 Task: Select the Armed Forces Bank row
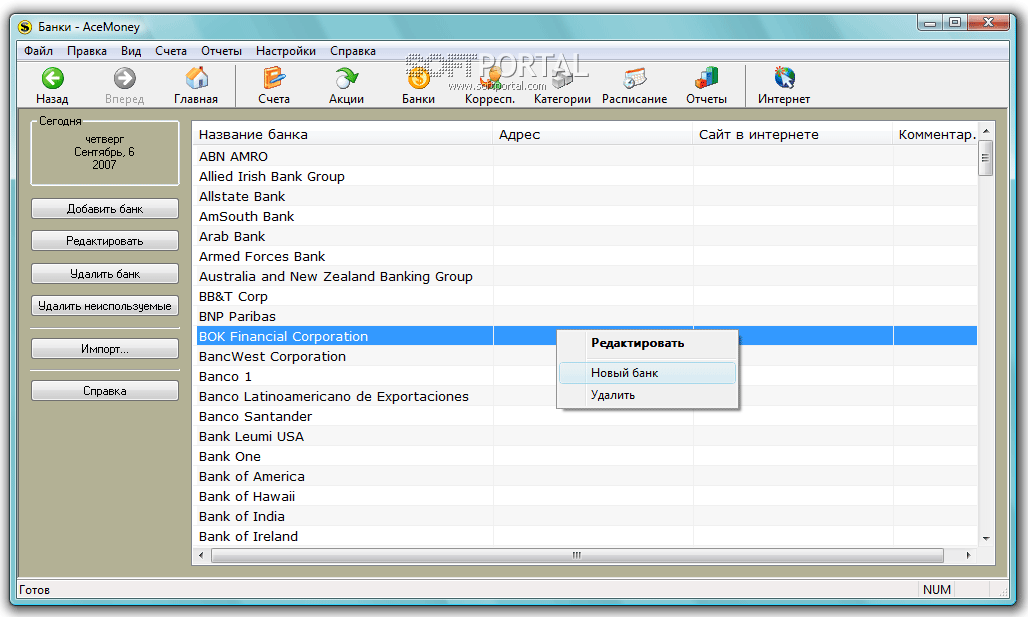(587, 256)
